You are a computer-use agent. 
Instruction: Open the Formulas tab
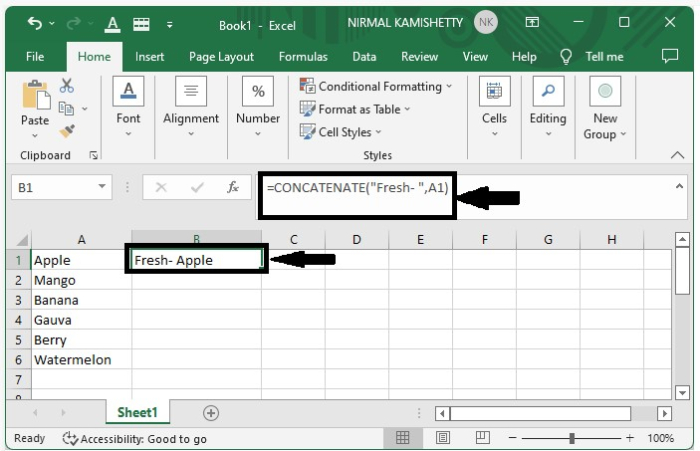click(x=303, y=57)
